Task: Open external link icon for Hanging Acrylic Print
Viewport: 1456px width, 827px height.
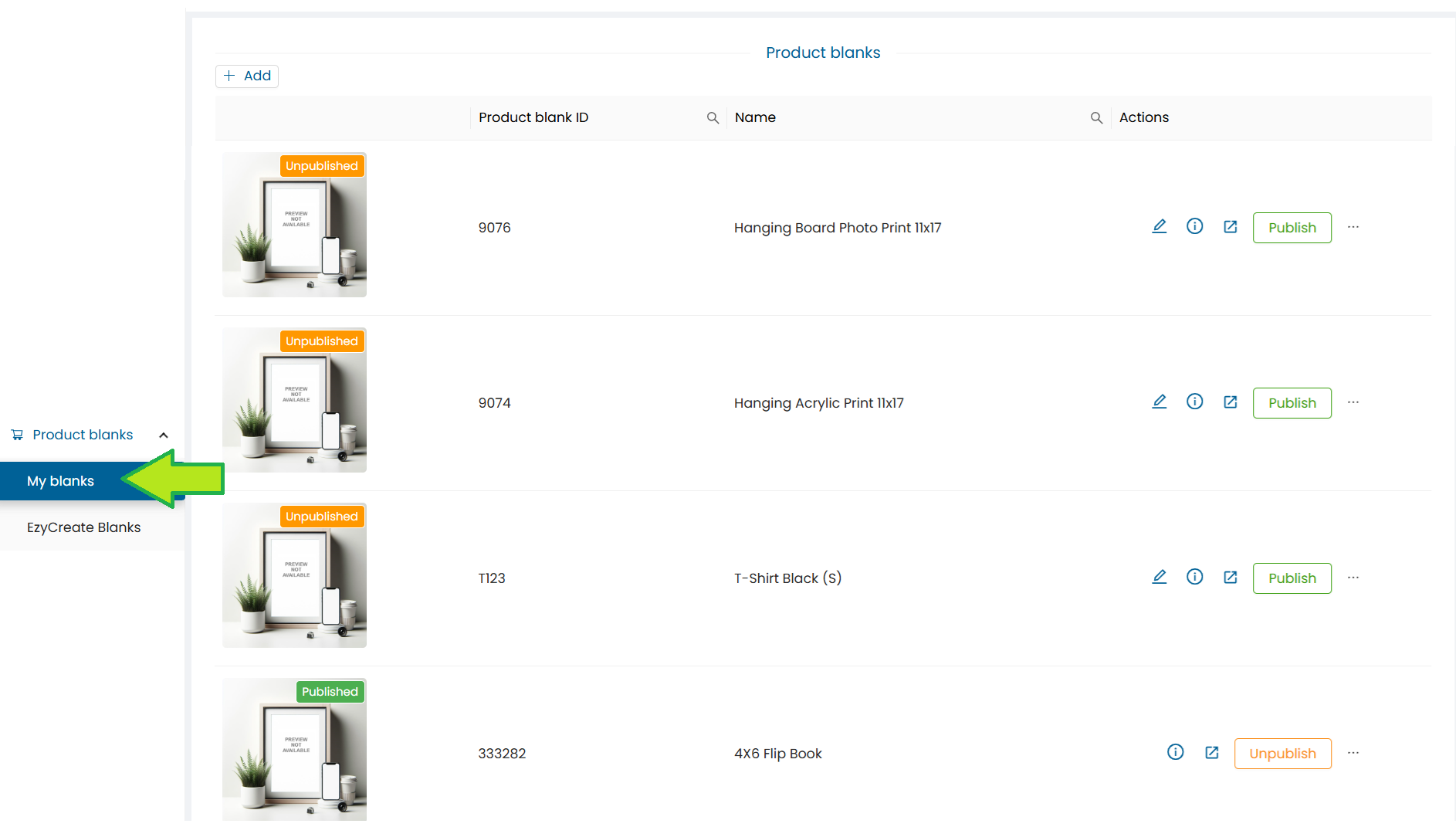Action: (1230, 402)
